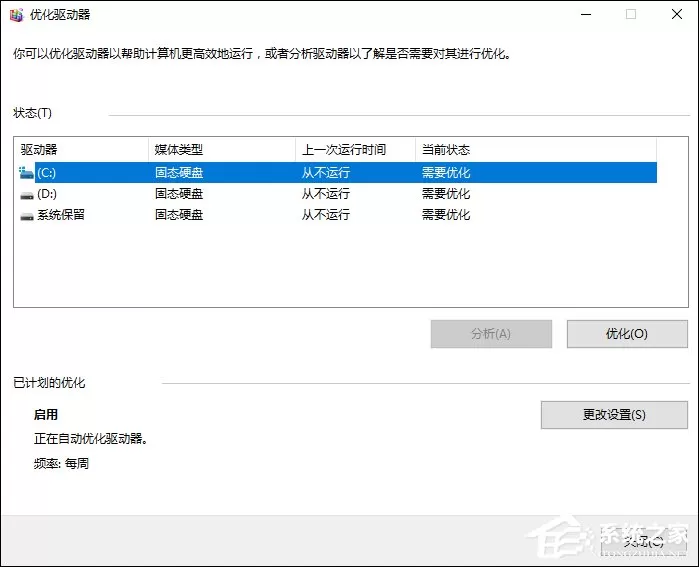699x567 pixels.
Task: Close the 优化驱动器 window
Action: click(x=676, y=14)
